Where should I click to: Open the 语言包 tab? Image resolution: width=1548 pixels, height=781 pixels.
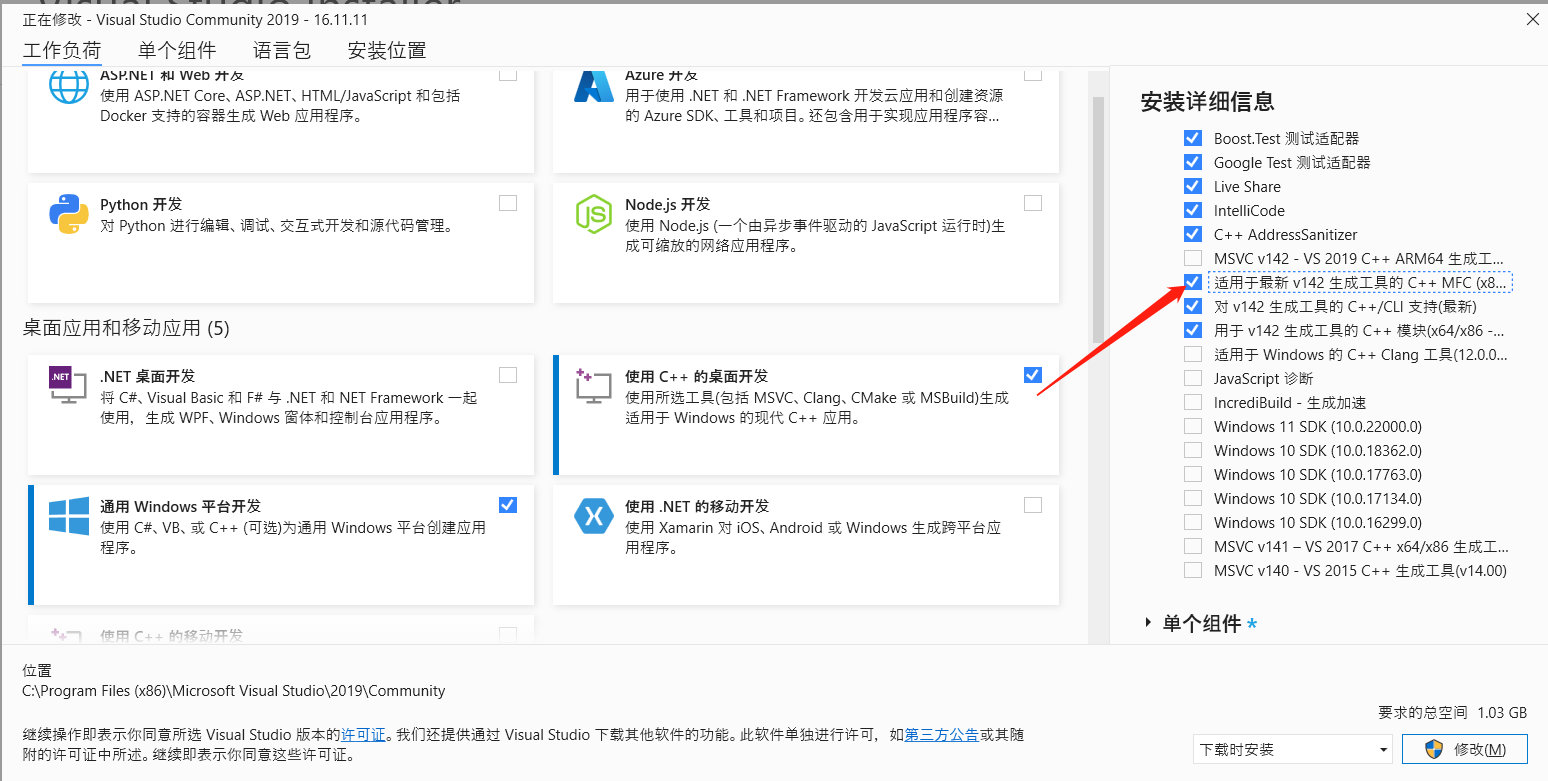pos(282,51)
